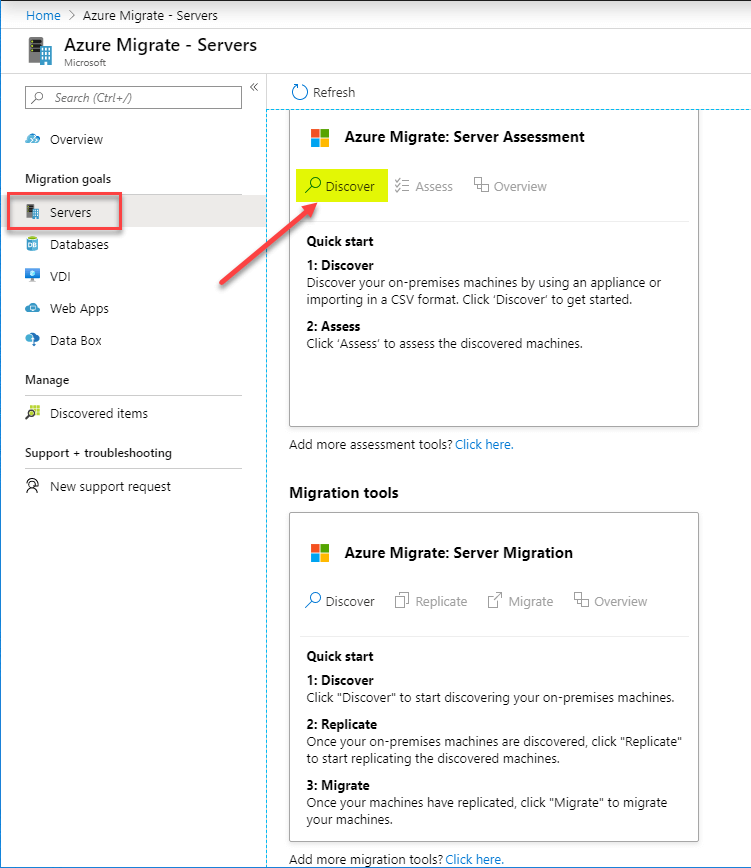Image resolution: width=751 pixels, height=868 pixels.
Task: Click 'Click here' to add migration tools
Action: point(474,859)
